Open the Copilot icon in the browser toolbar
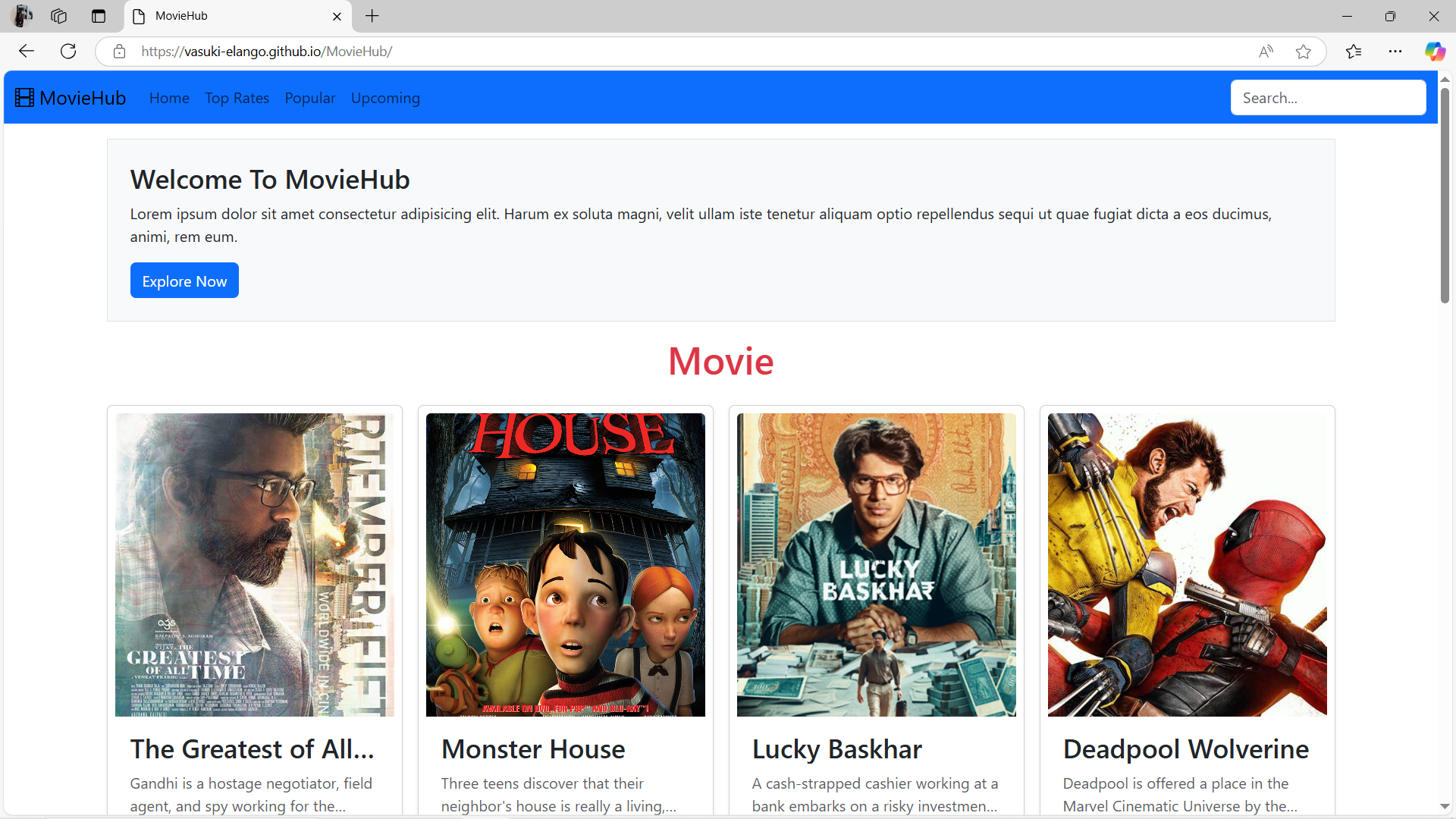This screenshot has height=819, width=1456. [x=1435, y=52]
